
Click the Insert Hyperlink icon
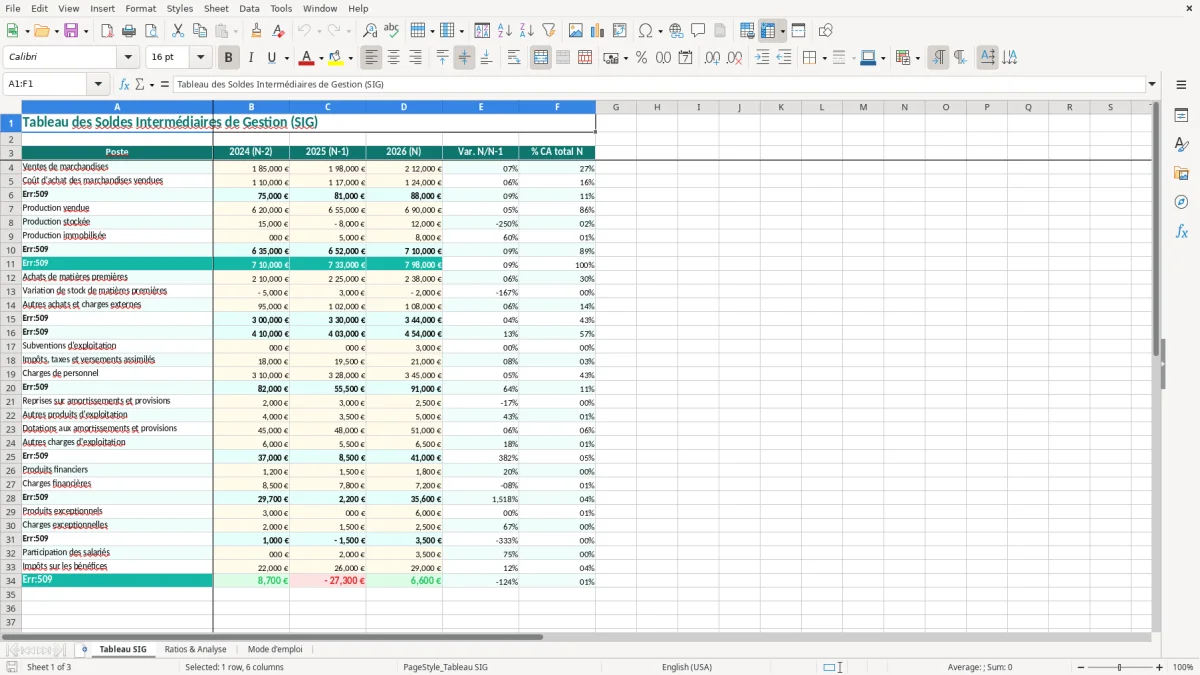[x=676, y=31]
